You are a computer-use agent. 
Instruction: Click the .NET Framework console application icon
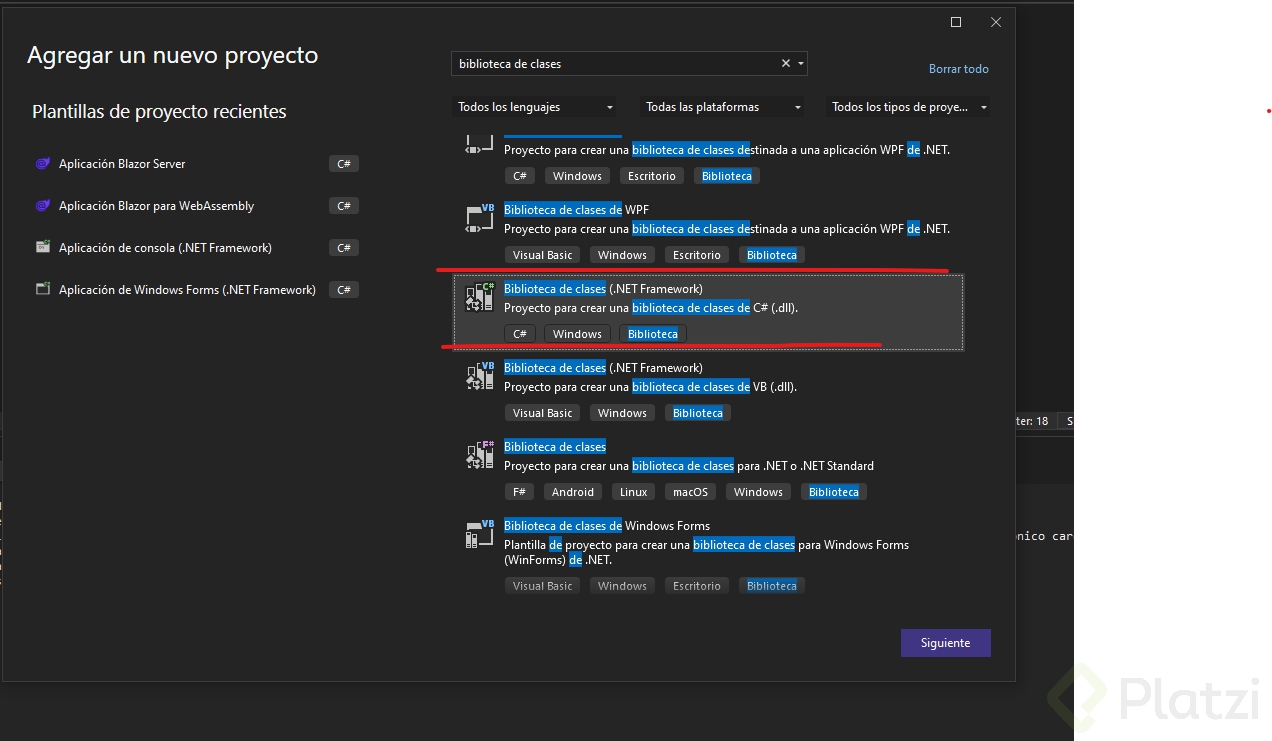pos(43,248)
